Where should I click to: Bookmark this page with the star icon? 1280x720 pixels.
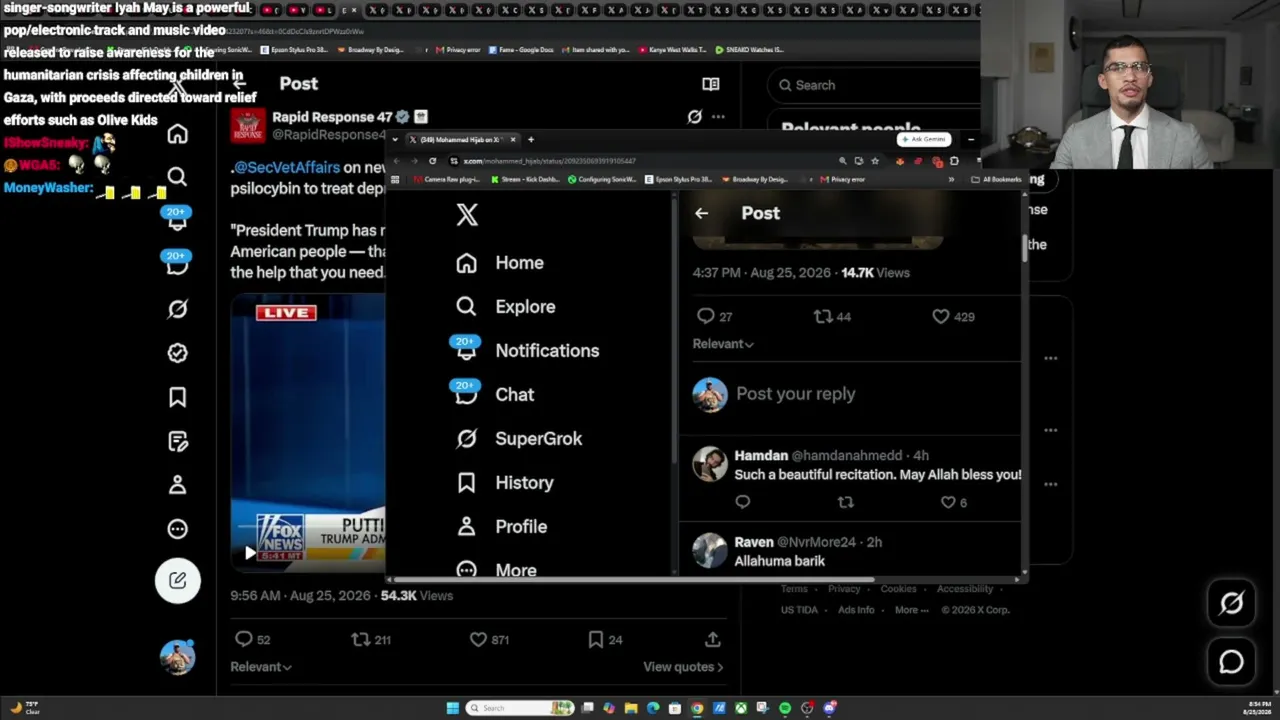point(875,161)
